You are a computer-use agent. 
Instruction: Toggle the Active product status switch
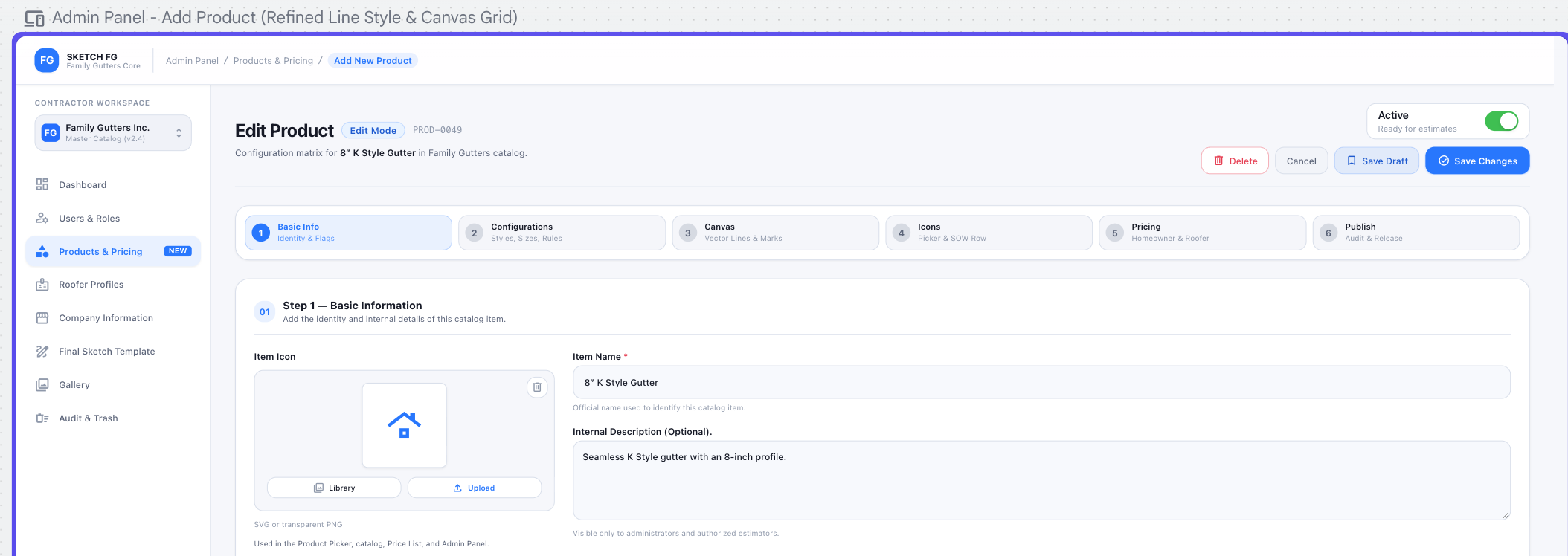(1501, 121)
